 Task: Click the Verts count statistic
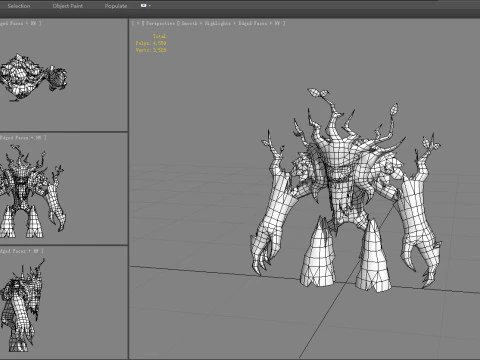[151, 50]
